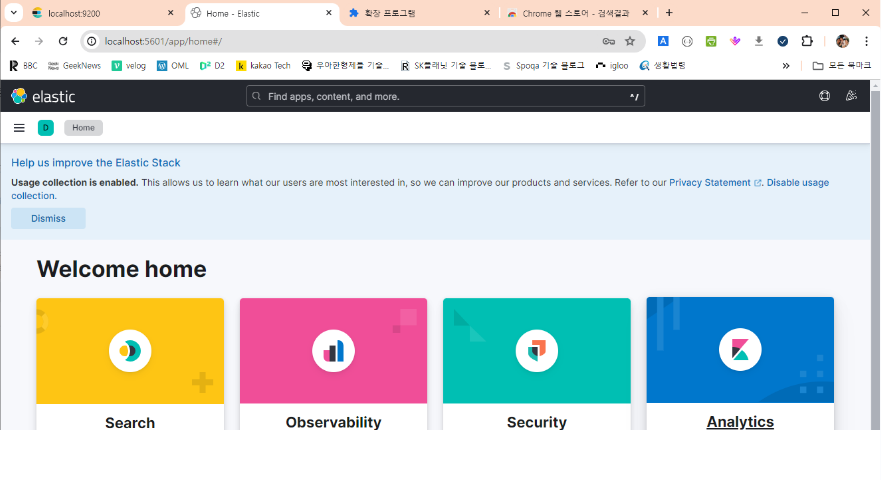Open the help menu icon
Image resolution: width=881 pixels, height=480 pixels.
[824, 96]
